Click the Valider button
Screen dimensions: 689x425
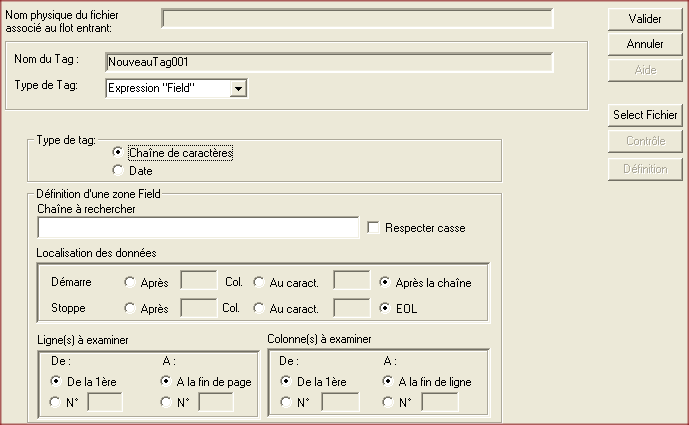(x=645, y=19)
